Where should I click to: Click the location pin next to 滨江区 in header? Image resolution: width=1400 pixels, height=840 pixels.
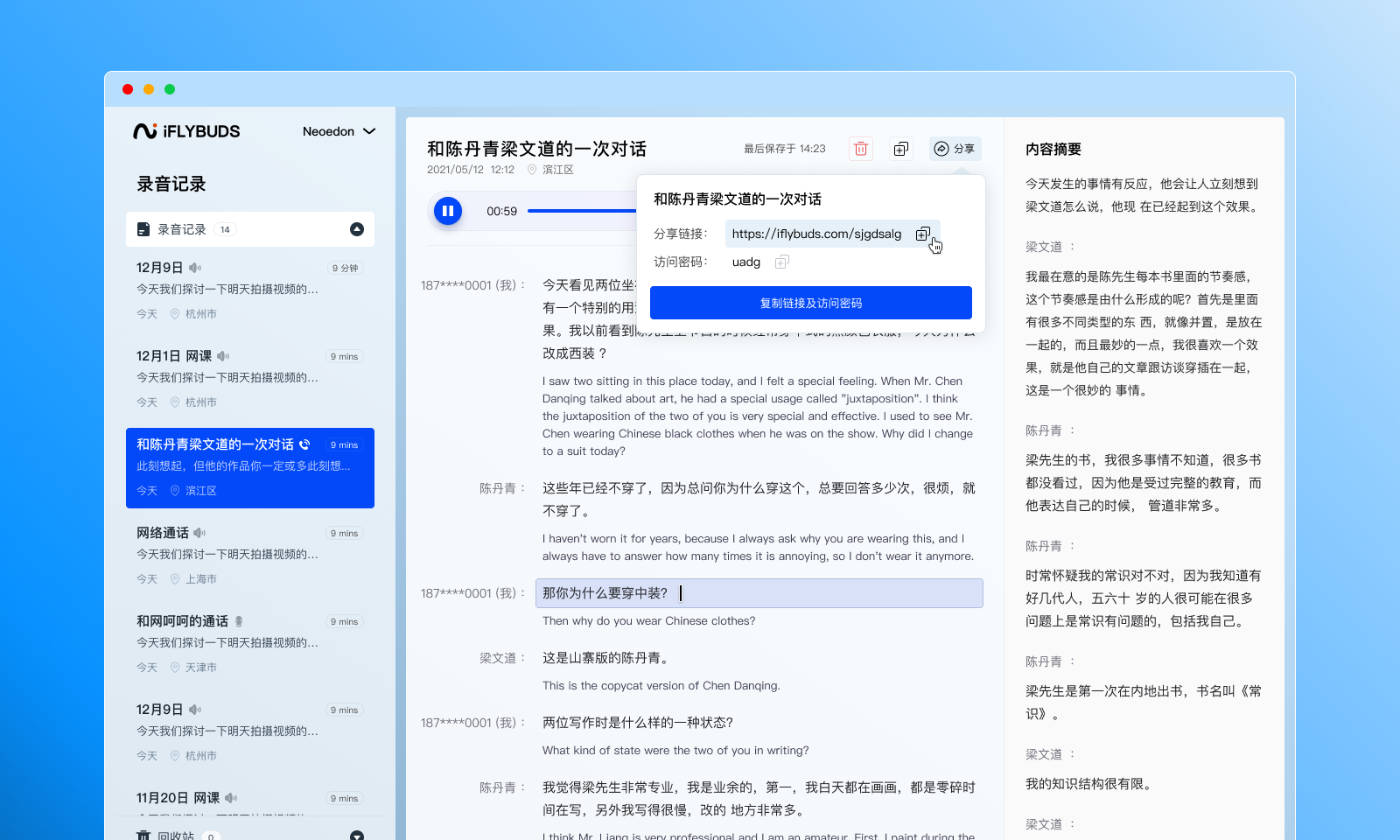point(532,170)
